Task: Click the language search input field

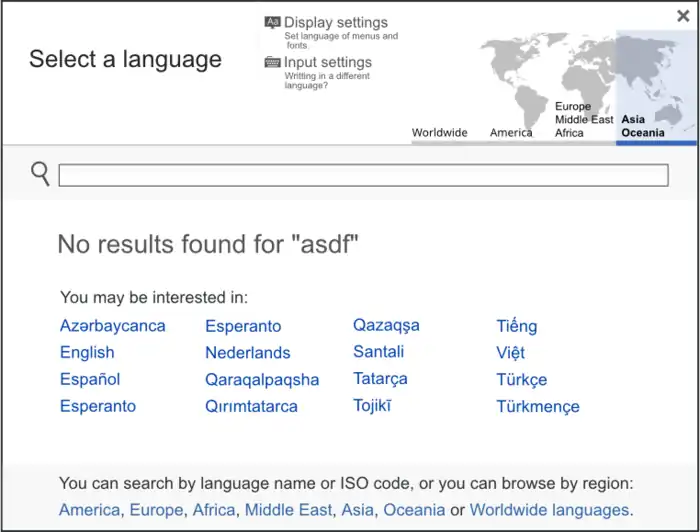Action: 363,176
